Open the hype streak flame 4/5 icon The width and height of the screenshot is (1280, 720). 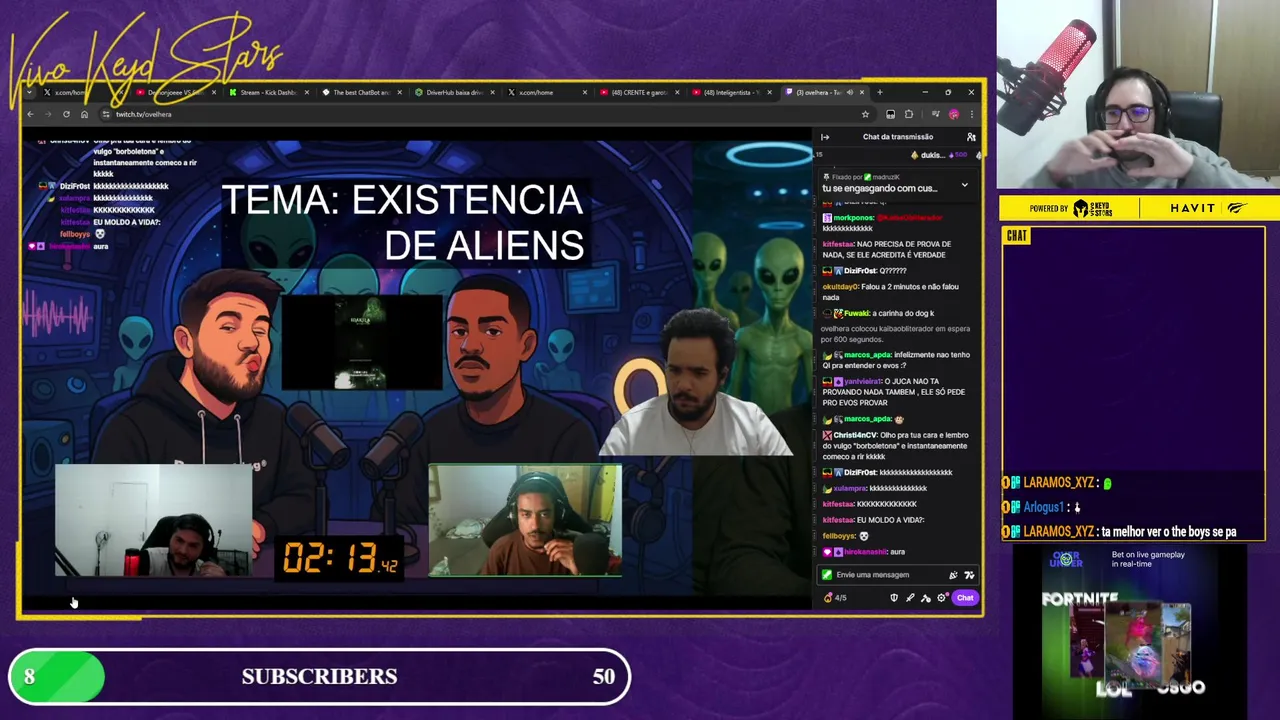pos(835,598)
